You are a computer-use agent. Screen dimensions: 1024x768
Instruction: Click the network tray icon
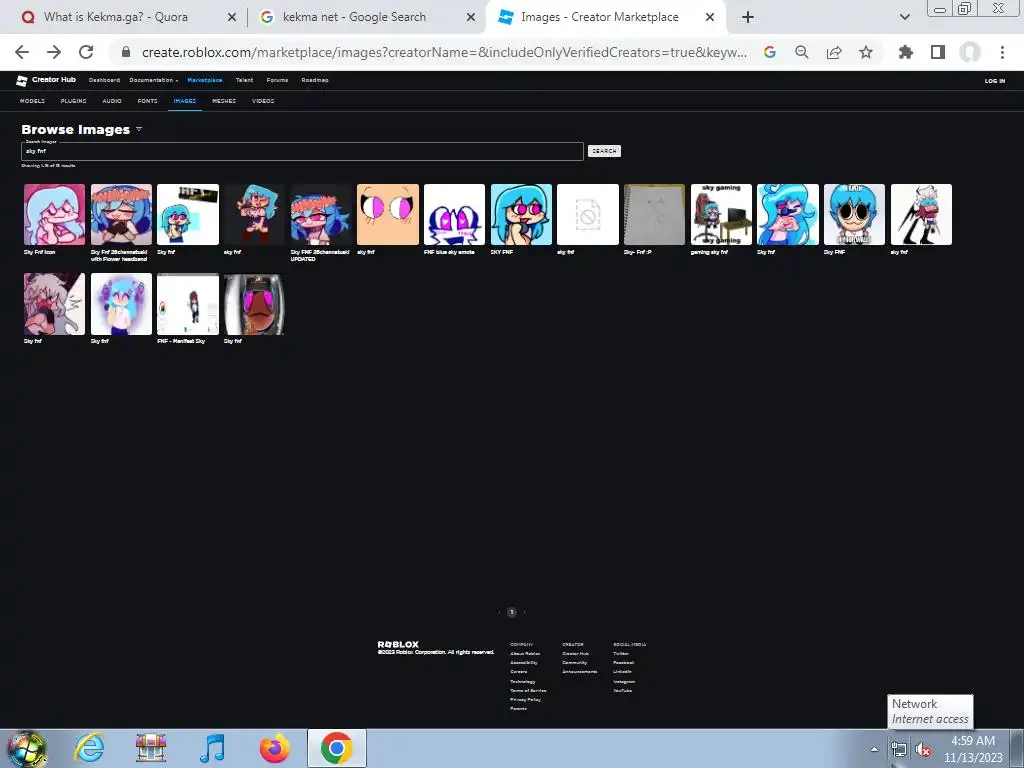pyautogui.click(x=899, y=750)
